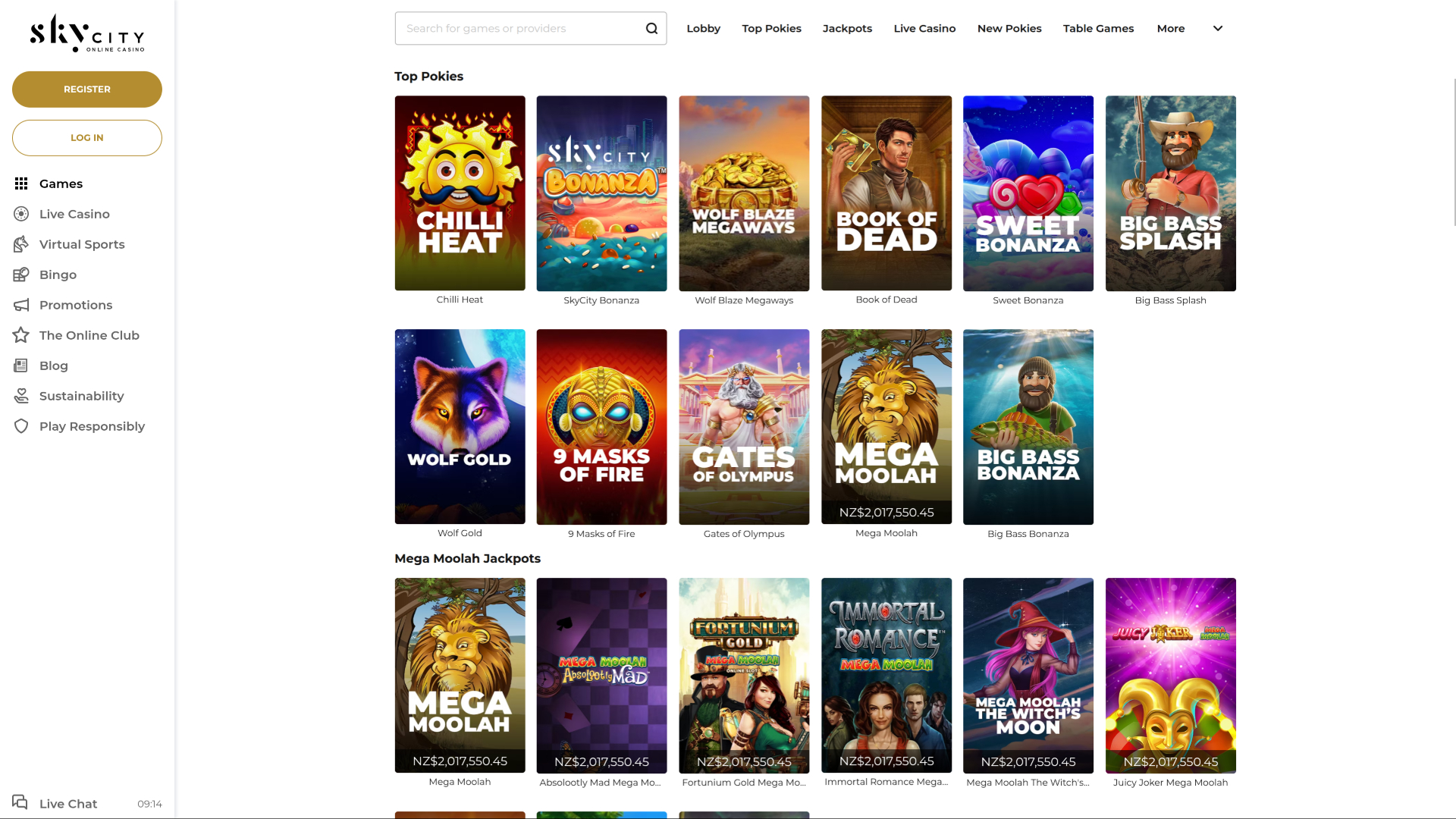Open the More menu in the navigation
This screenshot has width=1456, height=819.
click(x=1170, y=28)
